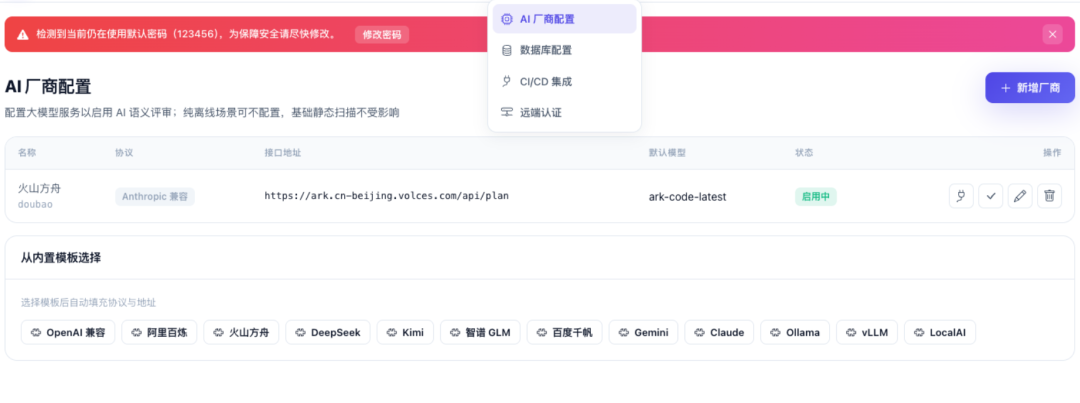Click the 名称 column header
Viewport: 1080px width, 403px height.
point(27,152)
